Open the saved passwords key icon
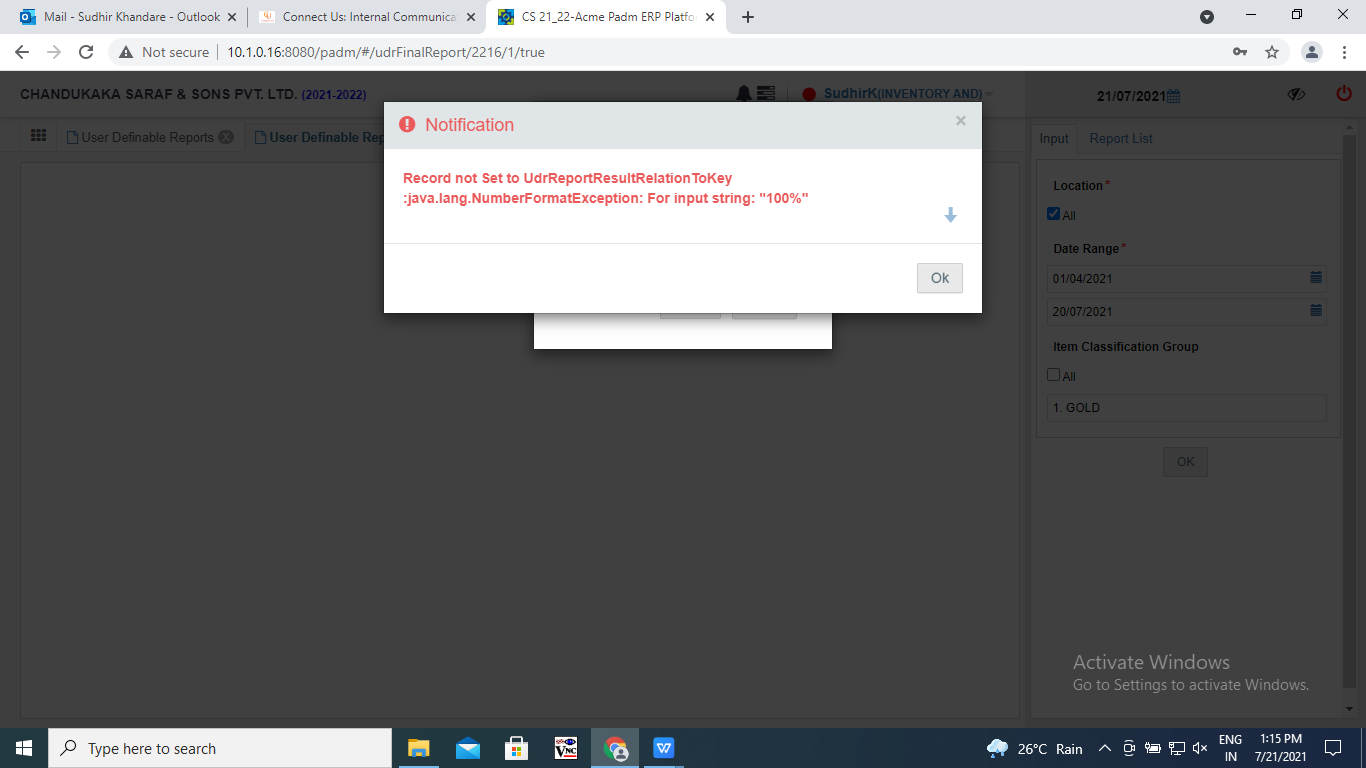The image size is (1366, 768). click(x=1240, y=52)
